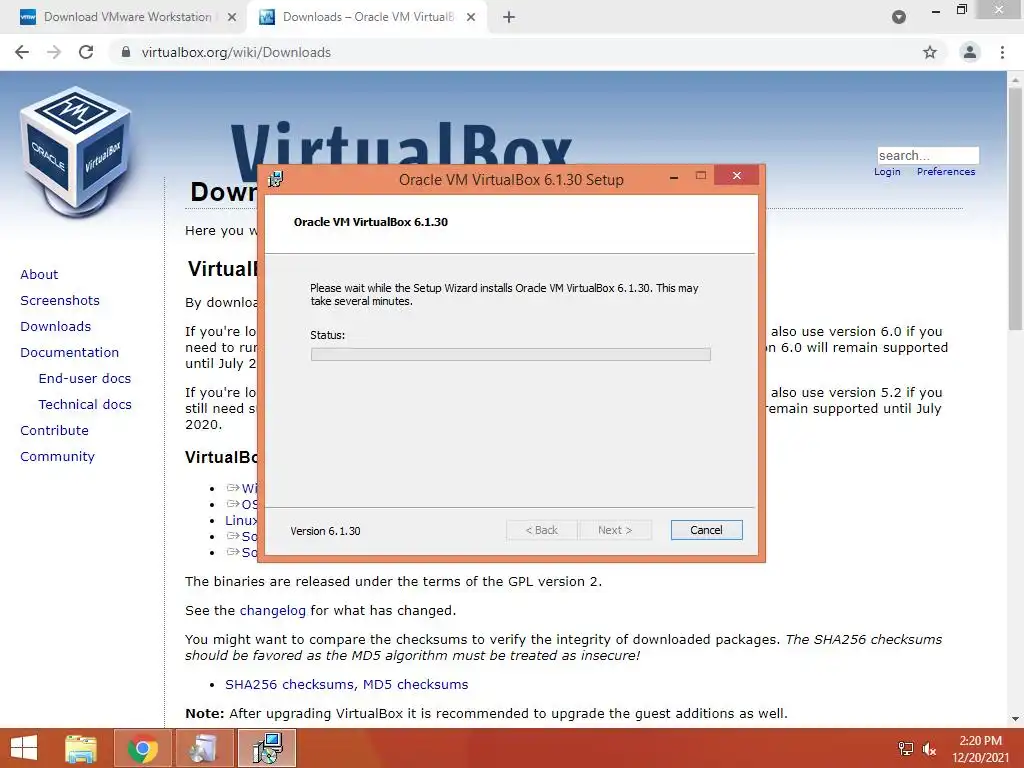The height and width of the screenshot is (768, 1024).
Task: Open Technical docs link
Action: click(85, 405)
